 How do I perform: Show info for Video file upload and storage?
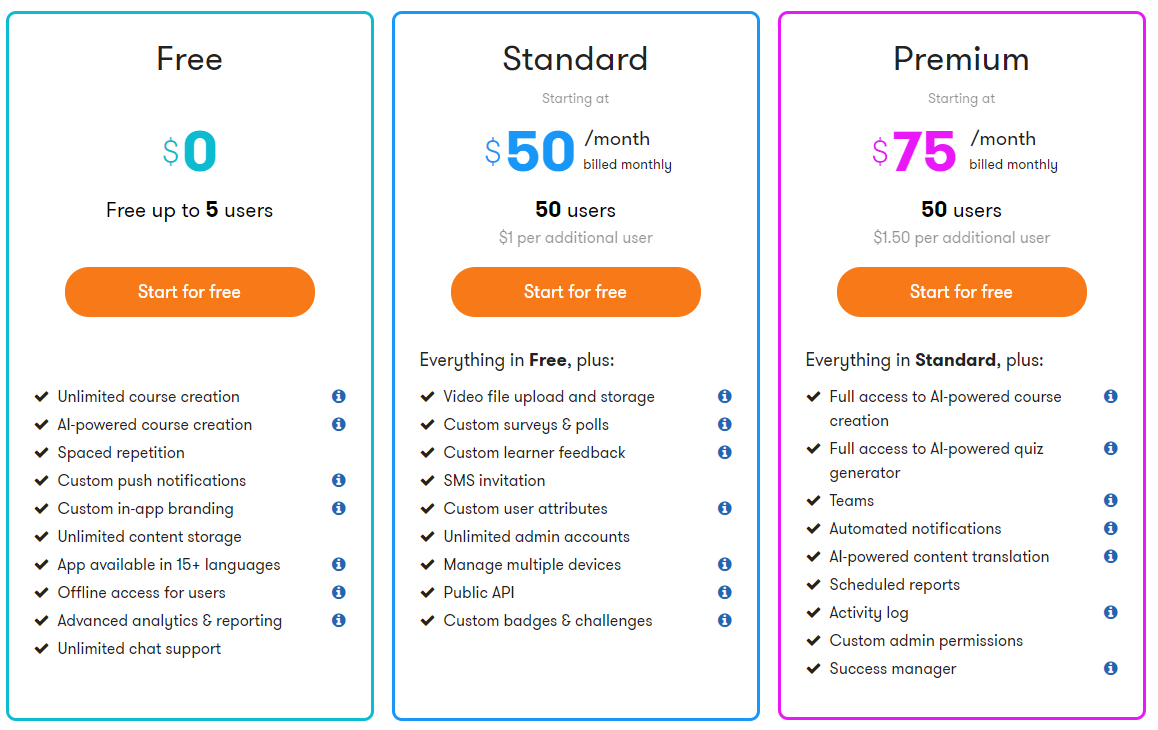click(x=725, y=397)
